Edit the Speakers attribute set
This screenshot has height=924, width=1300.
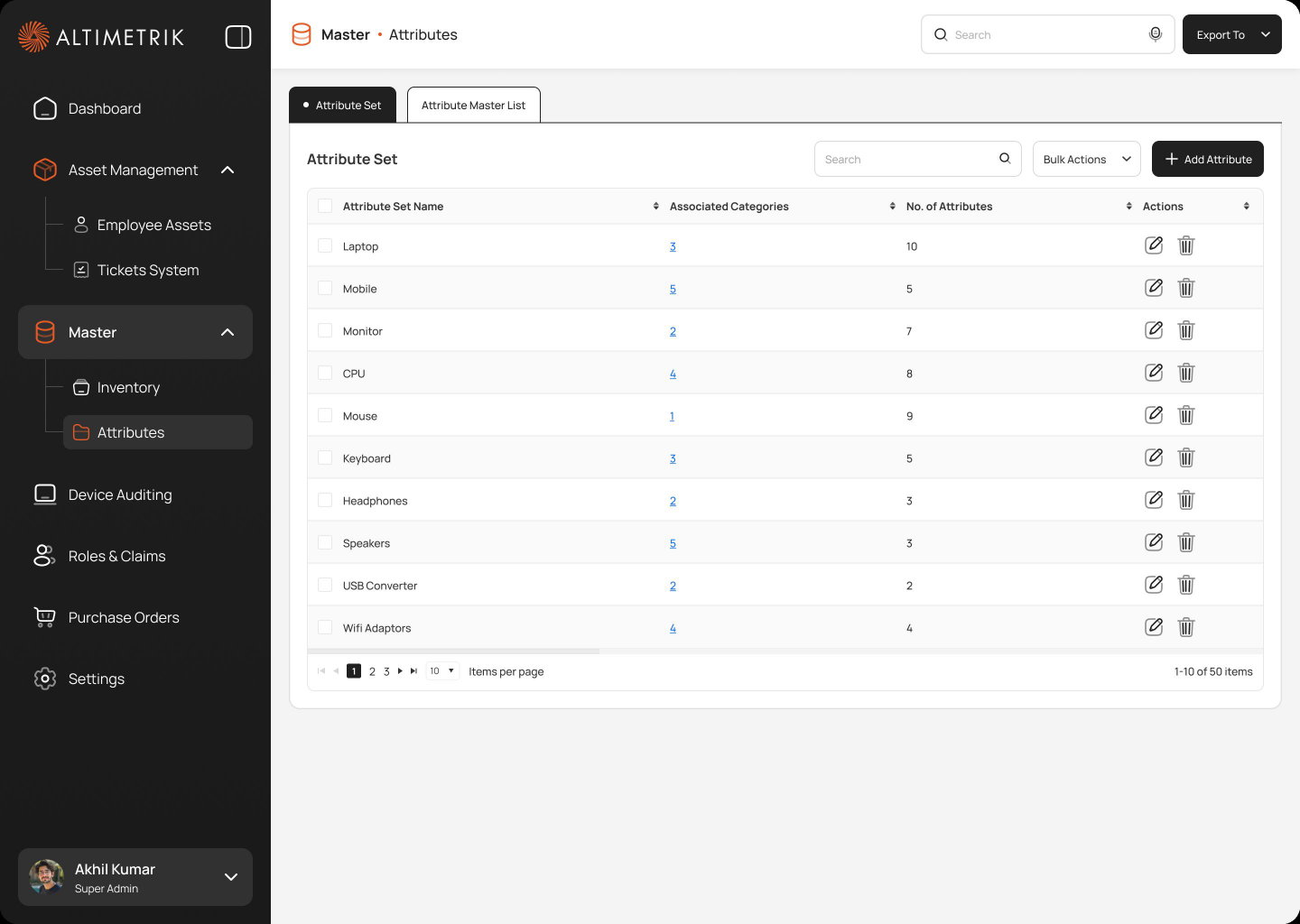pos(1154,542)
